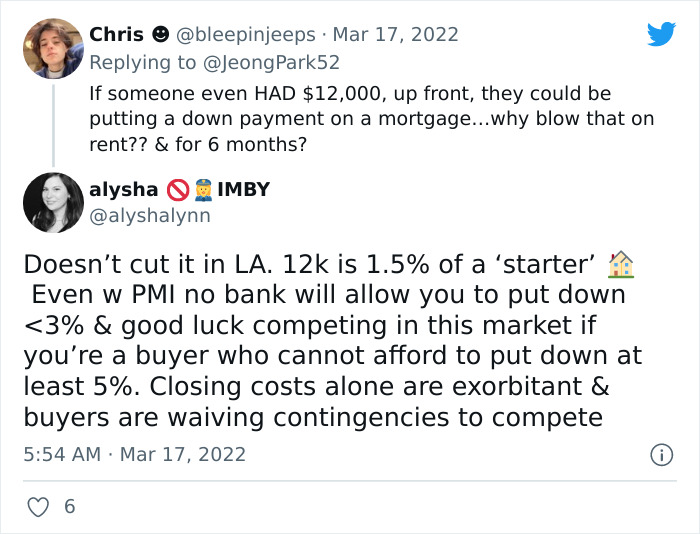Click the police officer emoji before IMBY

pyautogui.click(x=202, y=189)
